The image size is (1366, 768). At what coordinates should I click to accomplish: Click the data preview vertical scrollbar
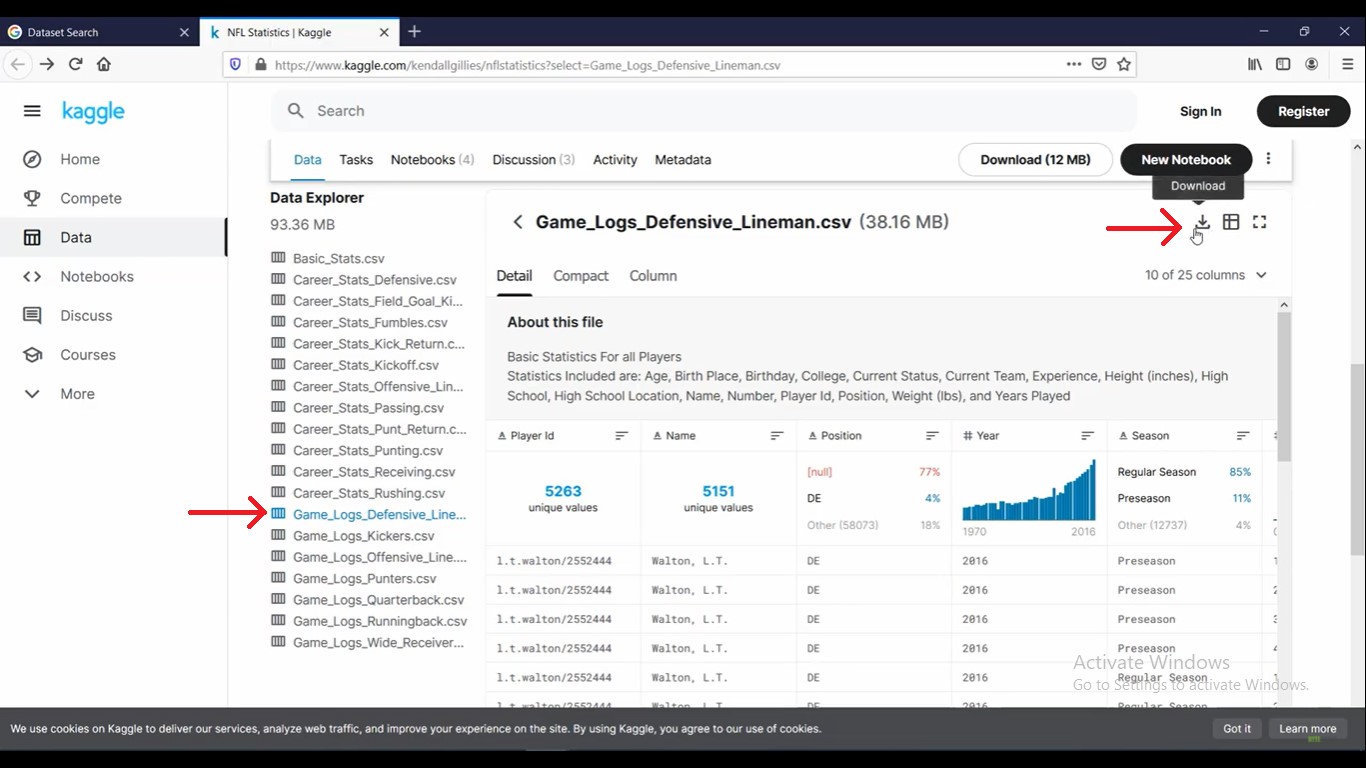coord(1284,386)
